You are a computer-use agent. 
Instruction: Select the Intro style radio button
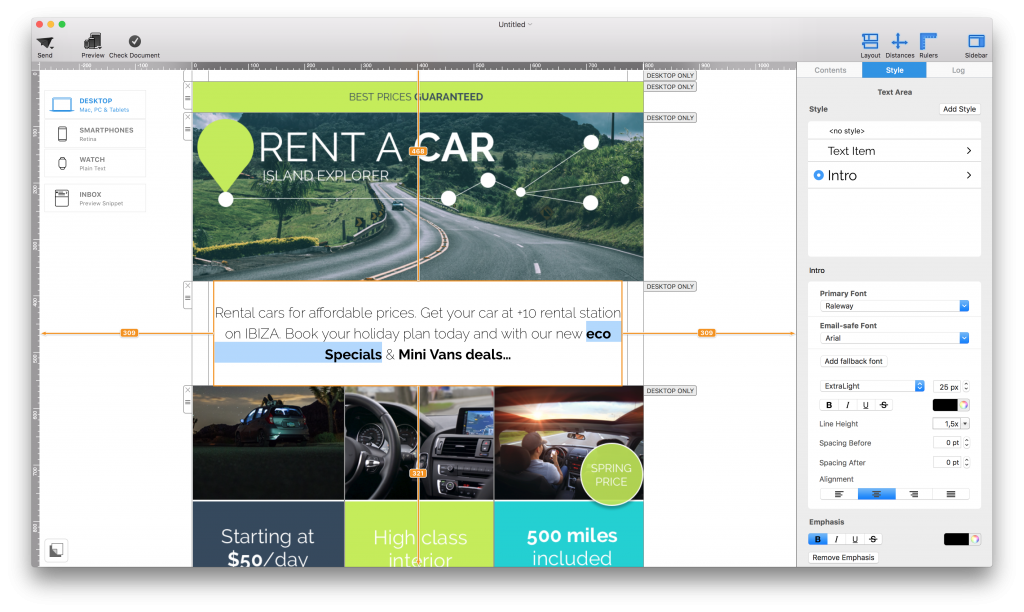(x=818, y=175)
